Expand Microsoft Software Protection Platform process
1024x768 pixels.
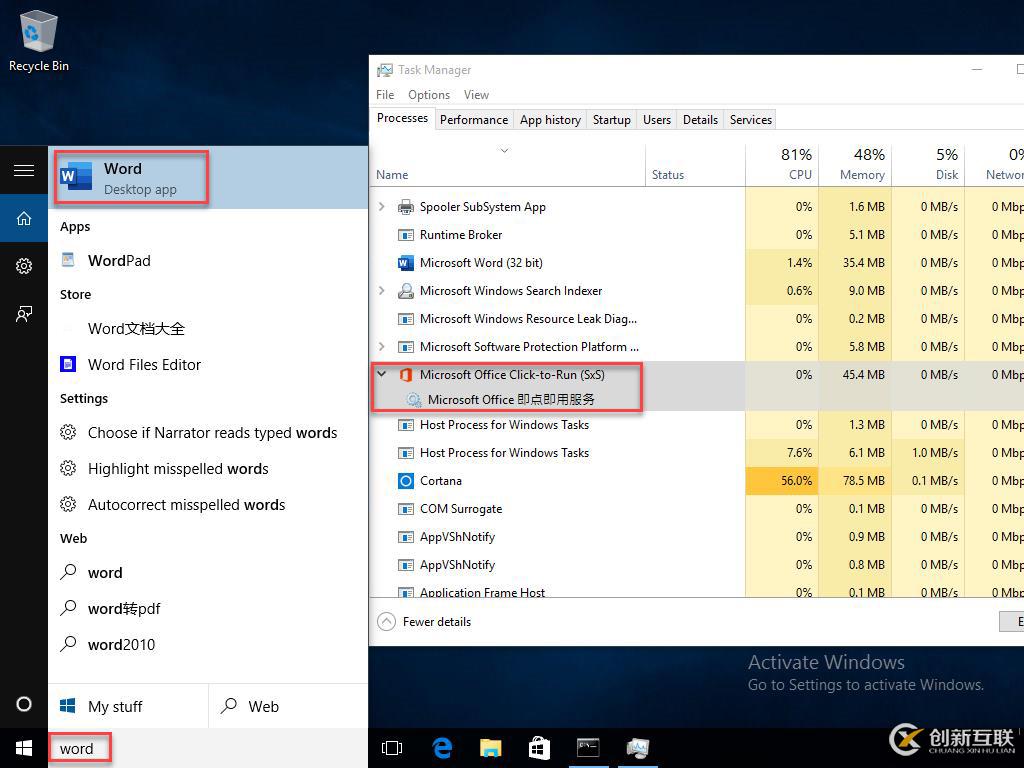(382, 347)
